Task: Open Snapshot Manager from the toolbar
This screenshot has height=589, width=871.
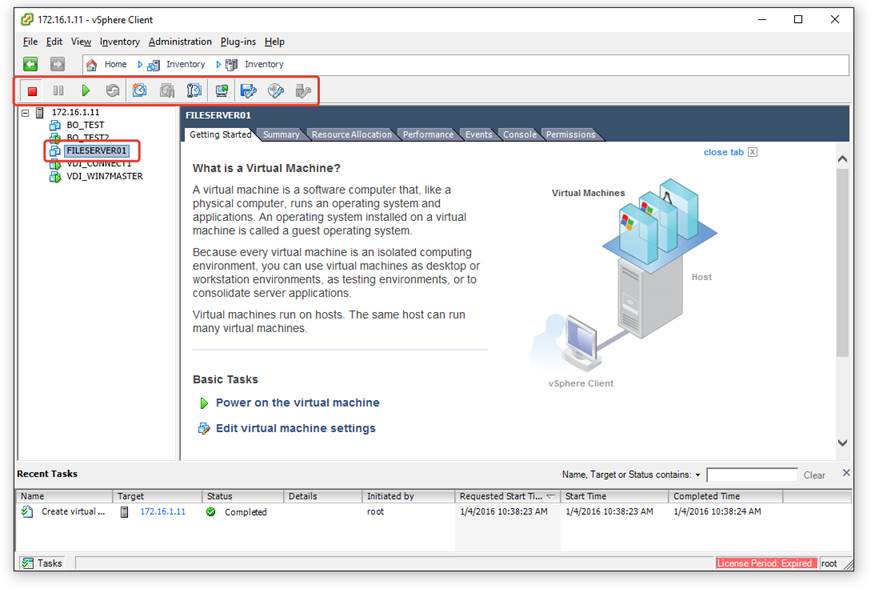Action: click(194, 91)
